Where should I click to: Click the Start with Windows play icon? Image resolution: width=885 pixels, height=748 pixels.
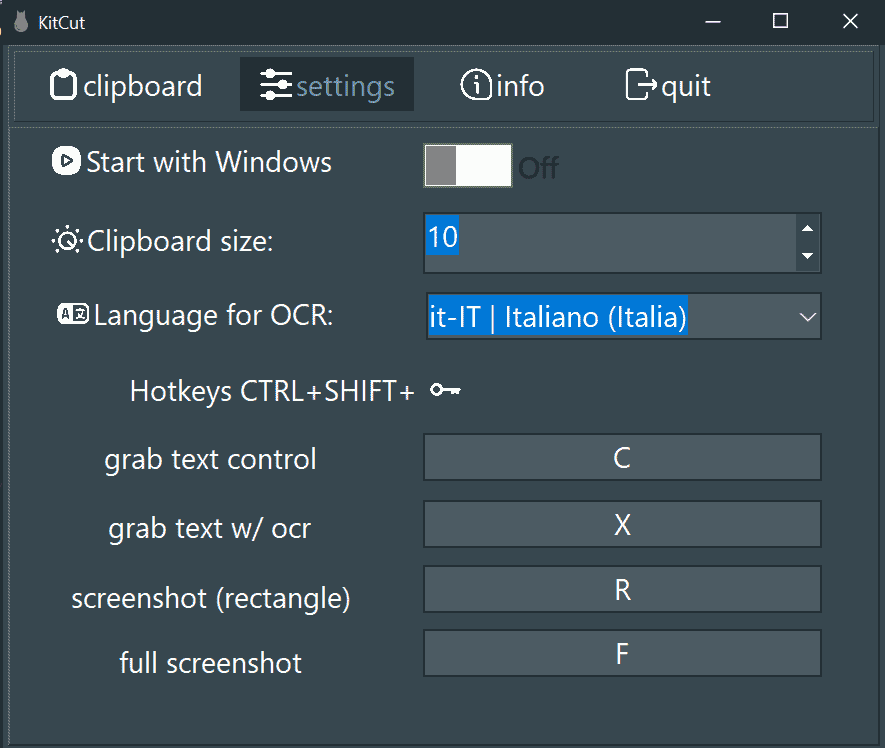pos(67,161)
